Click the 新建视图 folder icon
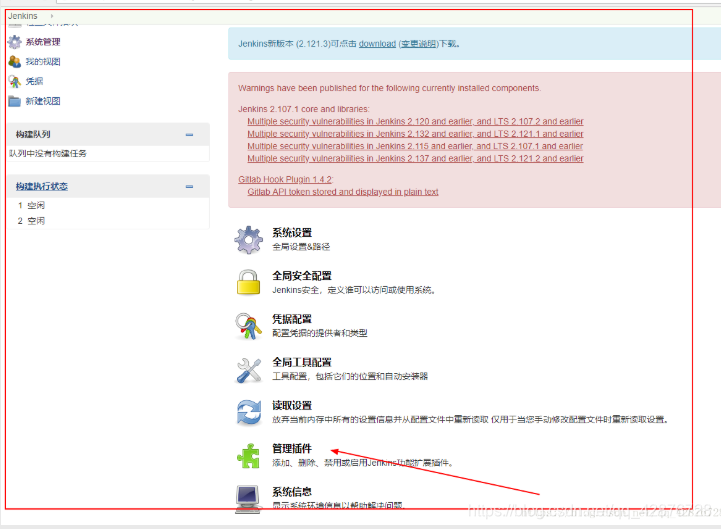Viewport: 721px width, 529px height. (15, 101)
